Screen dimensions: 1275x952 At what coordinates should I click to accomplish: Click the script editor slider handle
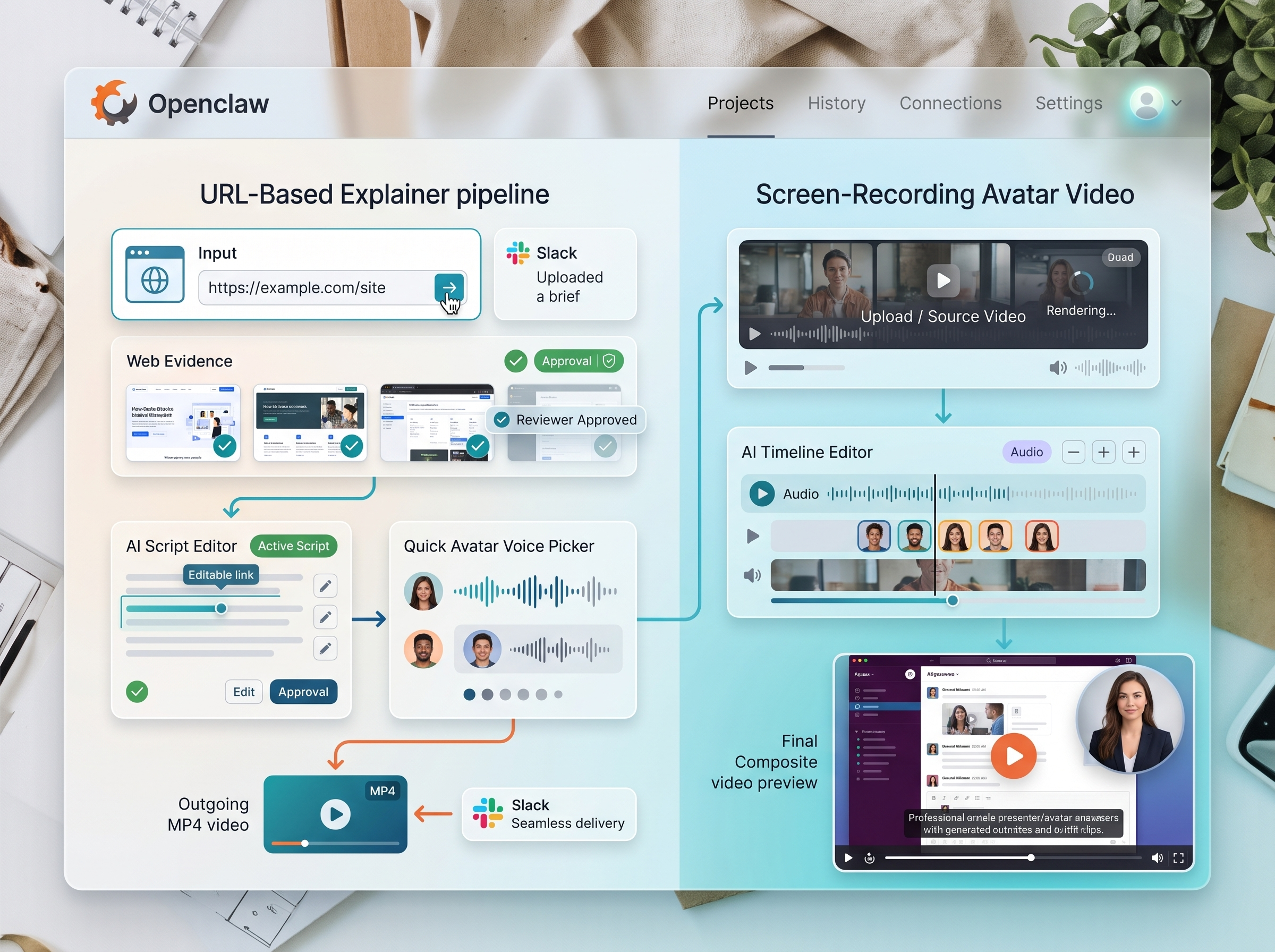point(221,608)
